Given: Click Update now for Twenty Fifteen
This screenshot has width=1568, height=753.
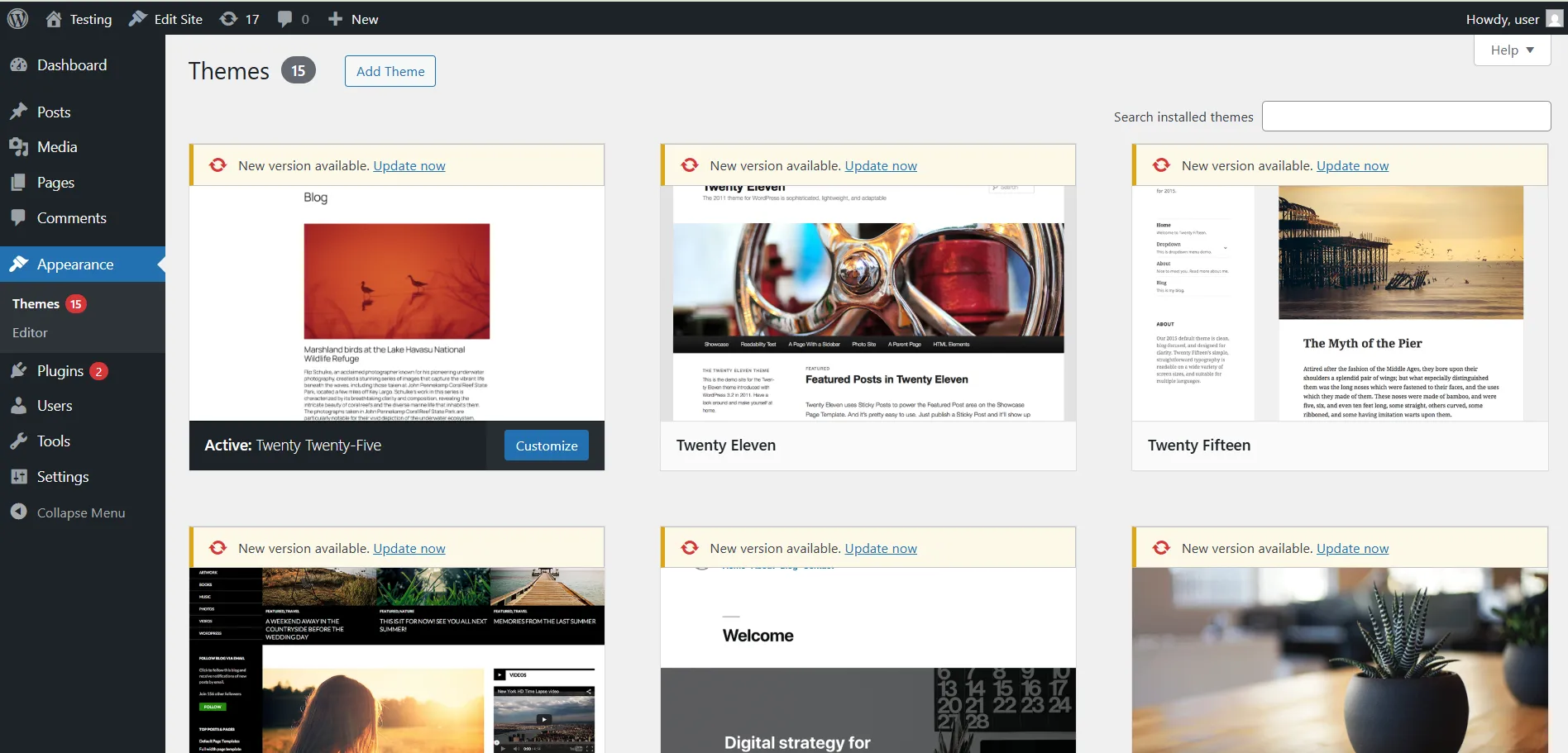Looking at the screenshot, I should (1352, 165).
